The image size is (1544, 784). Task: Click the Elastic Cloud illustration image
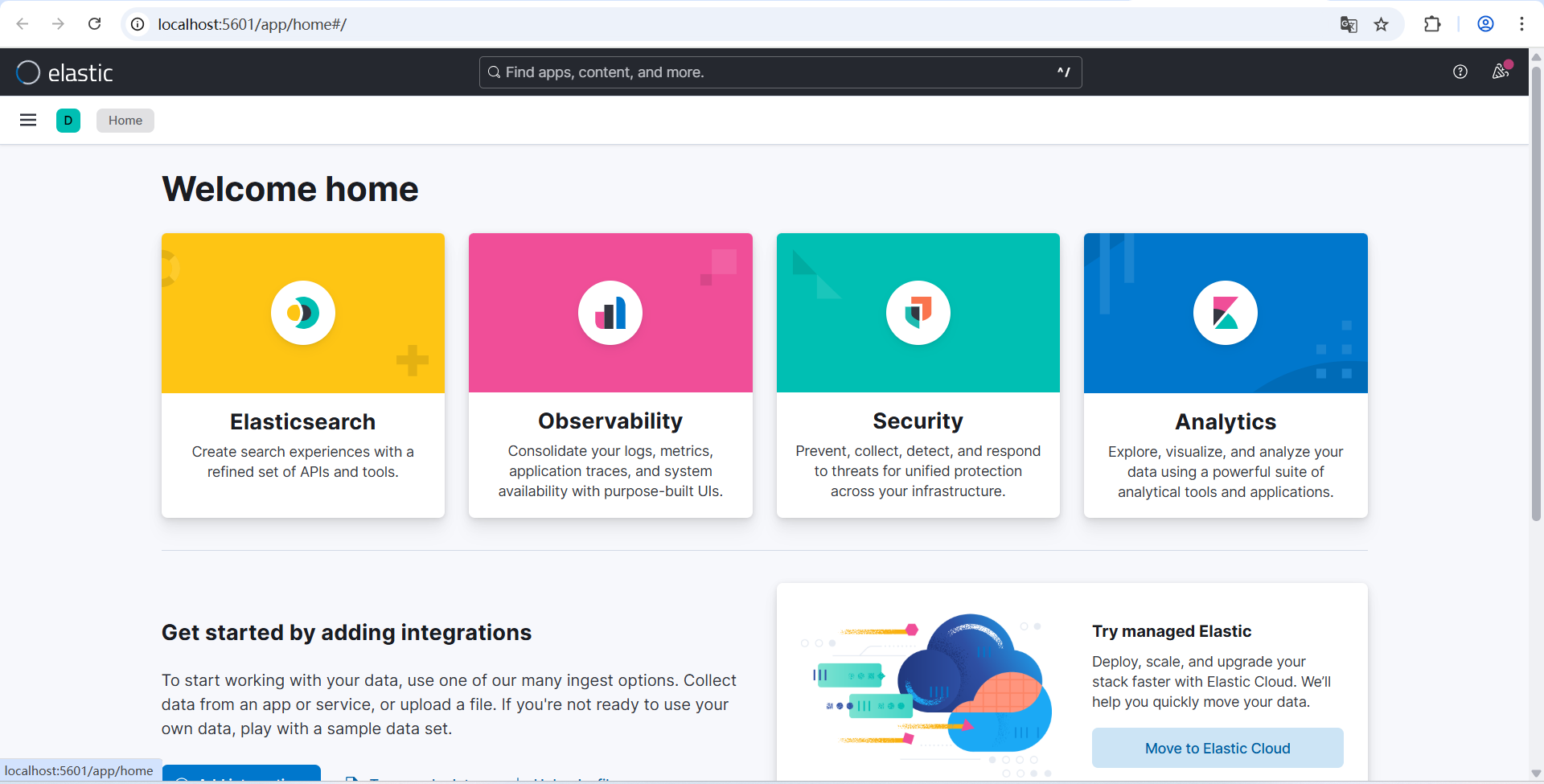[x=926, y=696]
